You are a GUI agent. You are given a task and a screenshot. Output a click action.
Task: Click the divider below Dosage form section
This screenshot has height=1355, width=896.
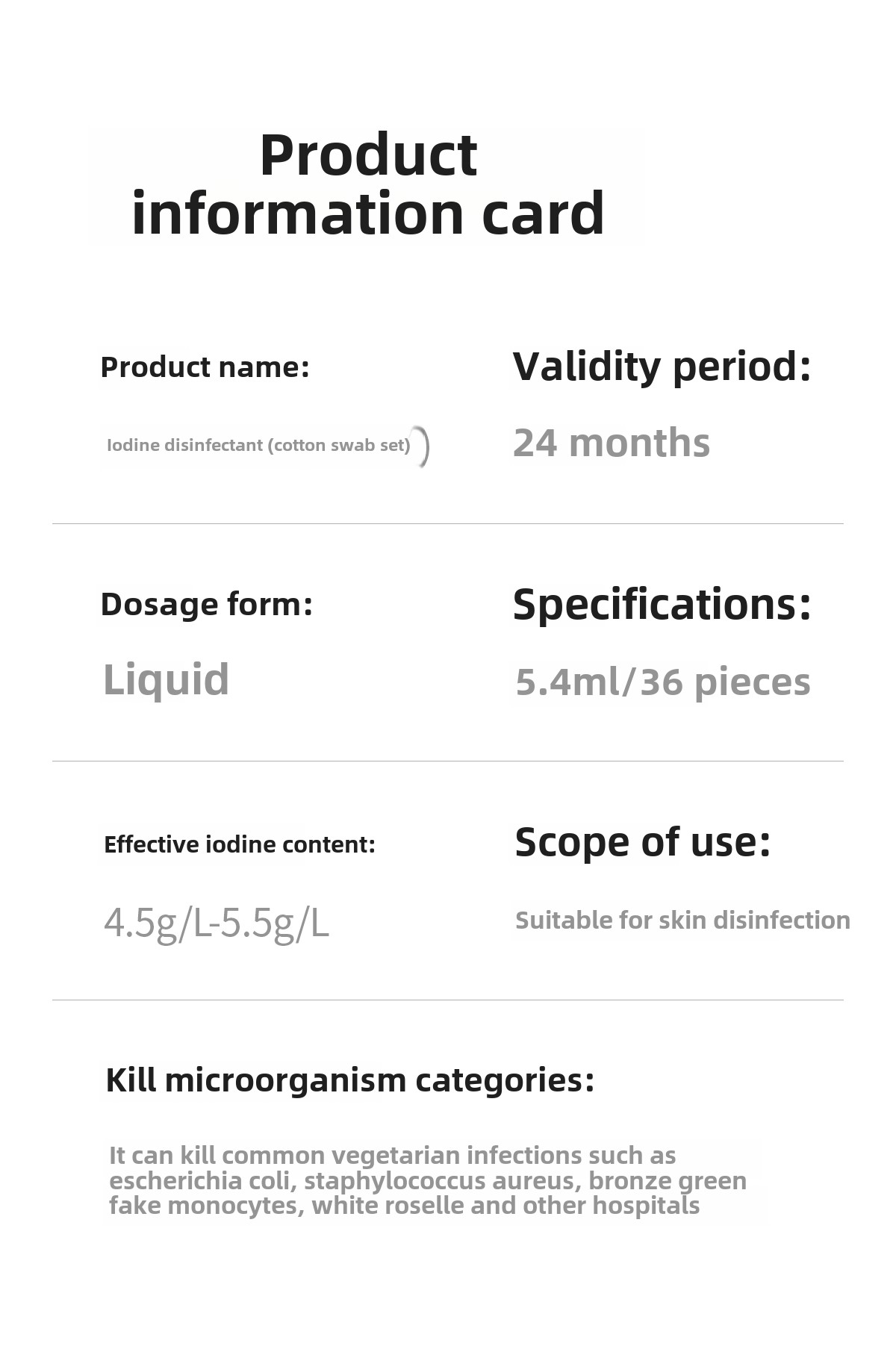(x=448, y=761)
